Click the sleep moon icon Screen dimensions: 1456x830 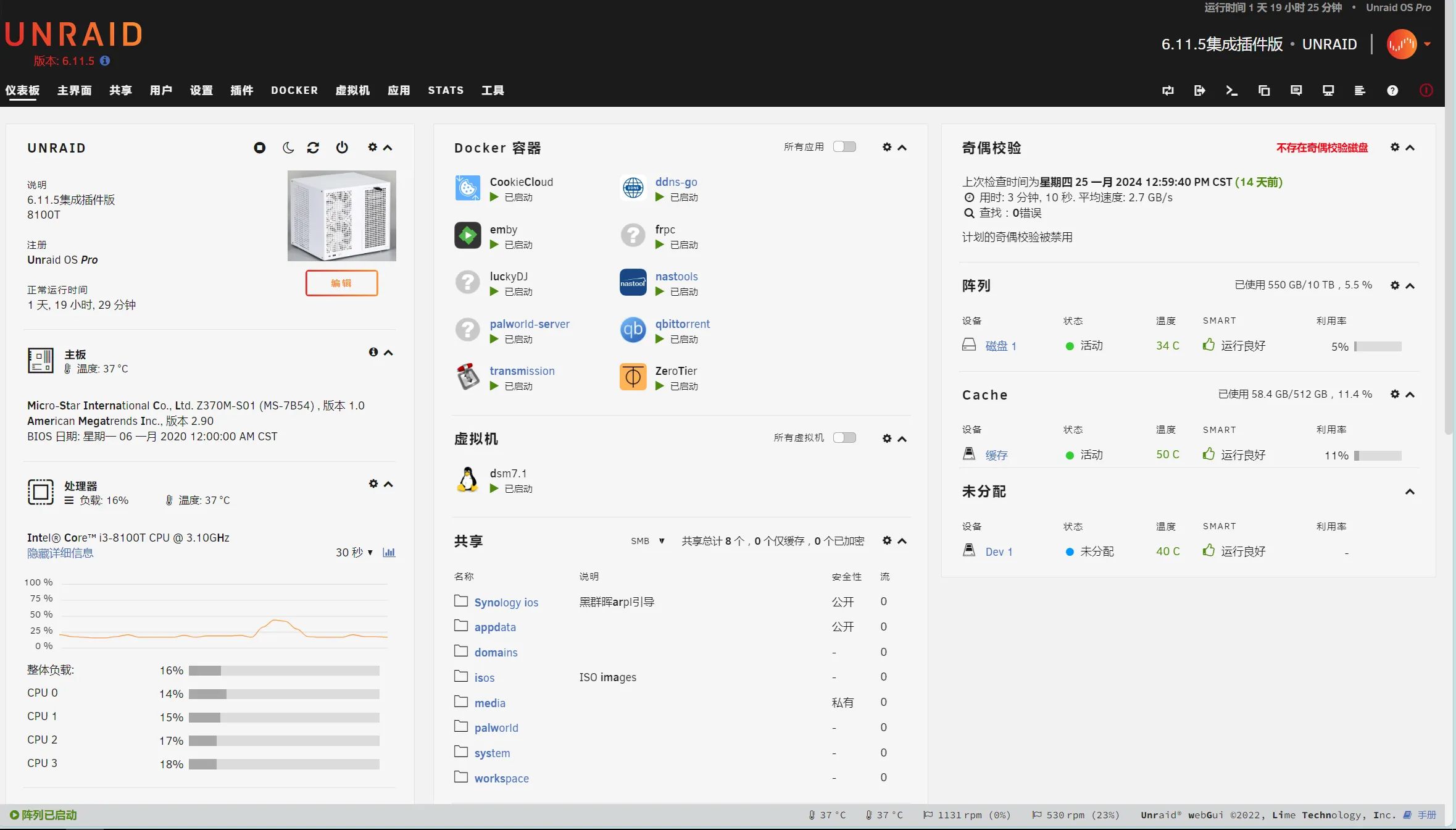(x=288, y=148)
